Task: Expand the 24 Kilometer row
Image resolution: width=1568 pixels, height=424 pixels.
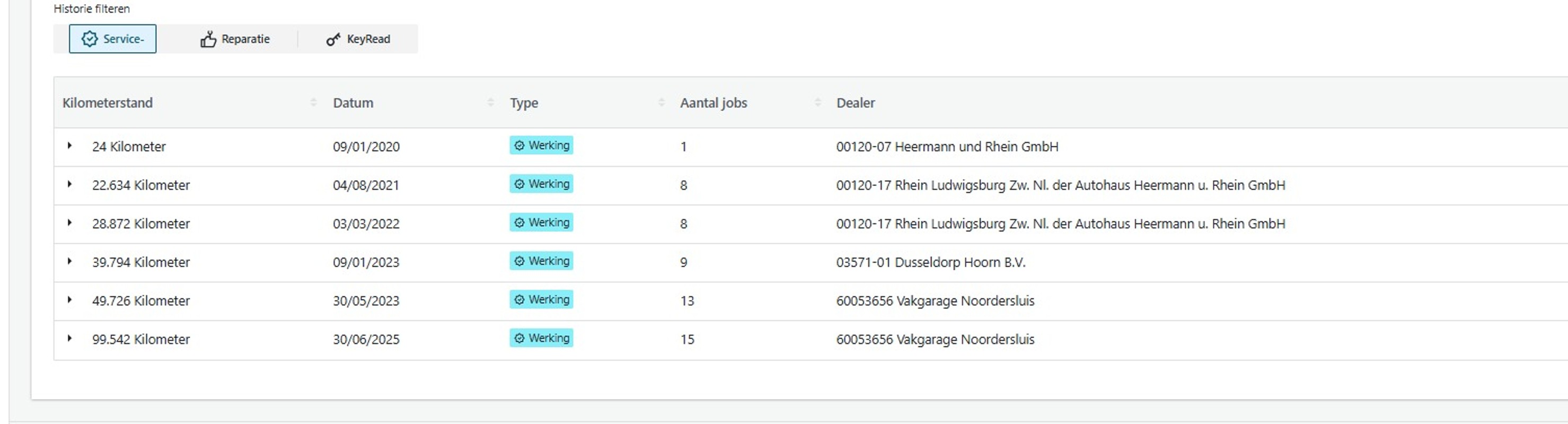Action: (69, 146)
